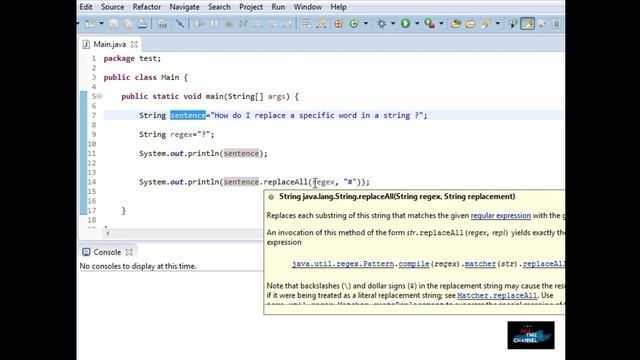Click the 'package test;' line
Image resolution: width=640 pixels, height=360 pixels.
point(132,58)
